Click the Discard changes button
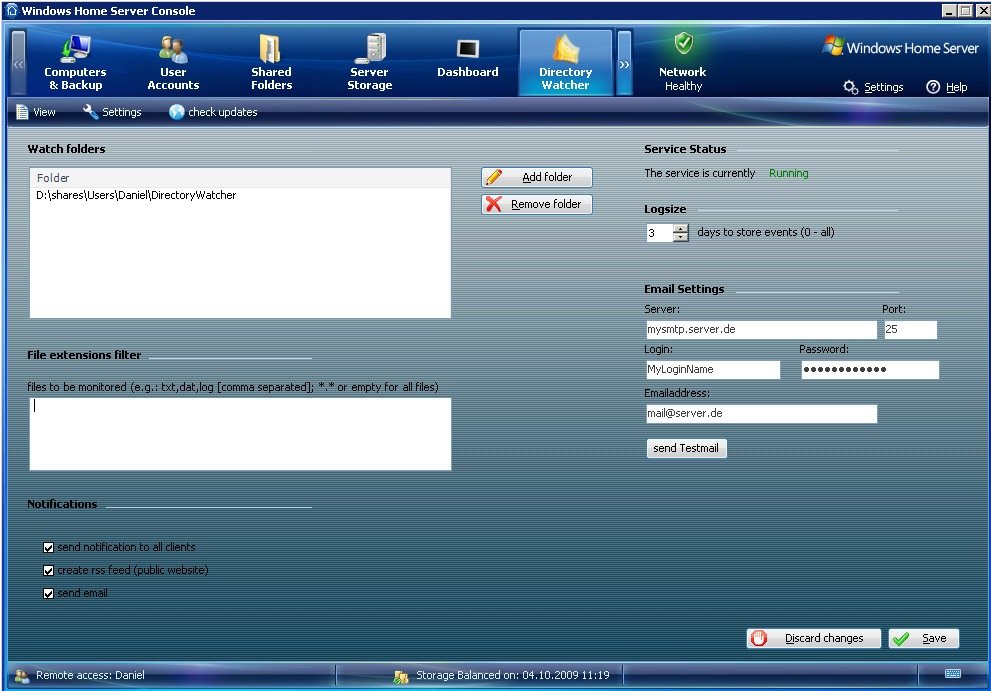 [813, 639]
